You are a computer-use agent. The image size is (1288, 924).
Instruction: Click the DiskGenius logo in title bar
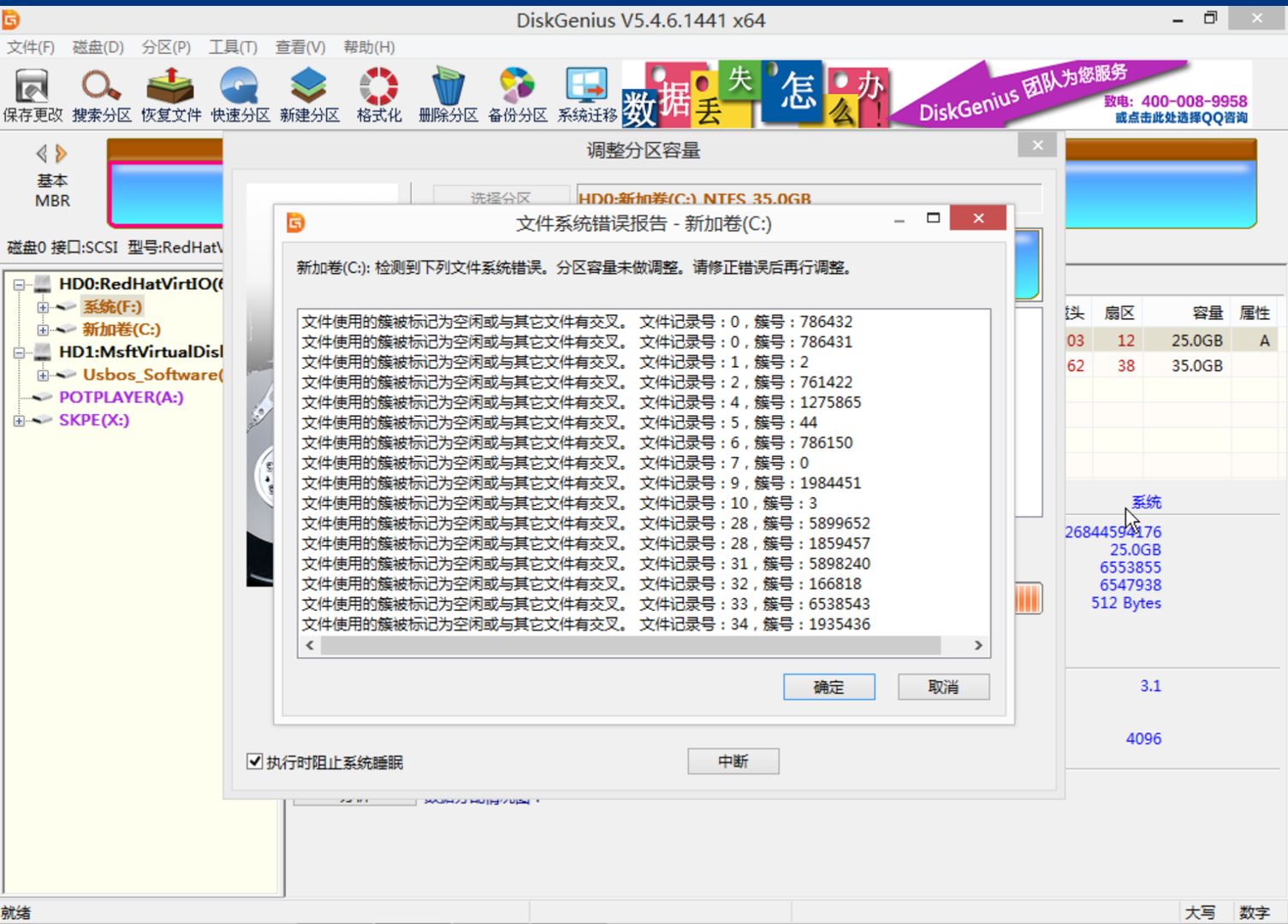[11, 19]
